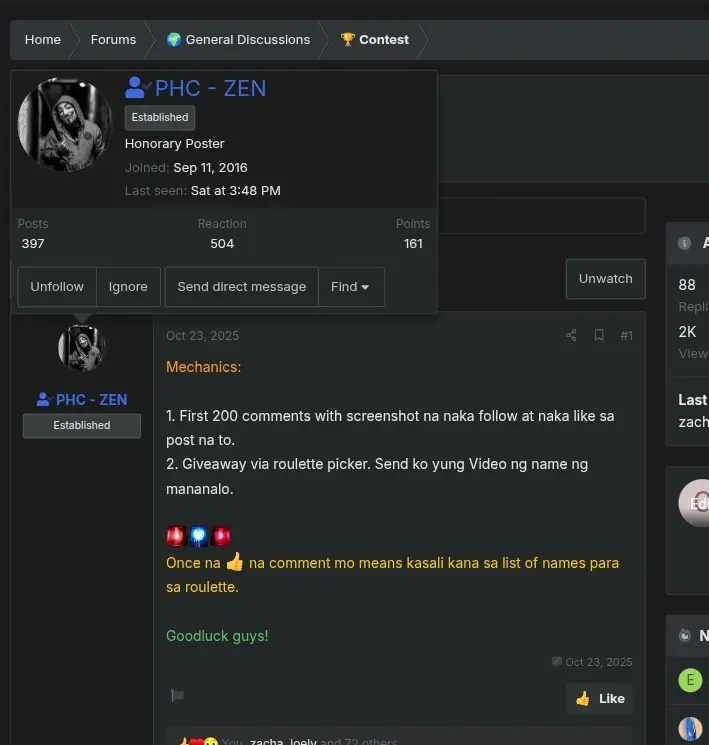The height and width of the screenshot is (745, 709).
Task: Open the Home breadcrumb
Action: tap(43, 40)
